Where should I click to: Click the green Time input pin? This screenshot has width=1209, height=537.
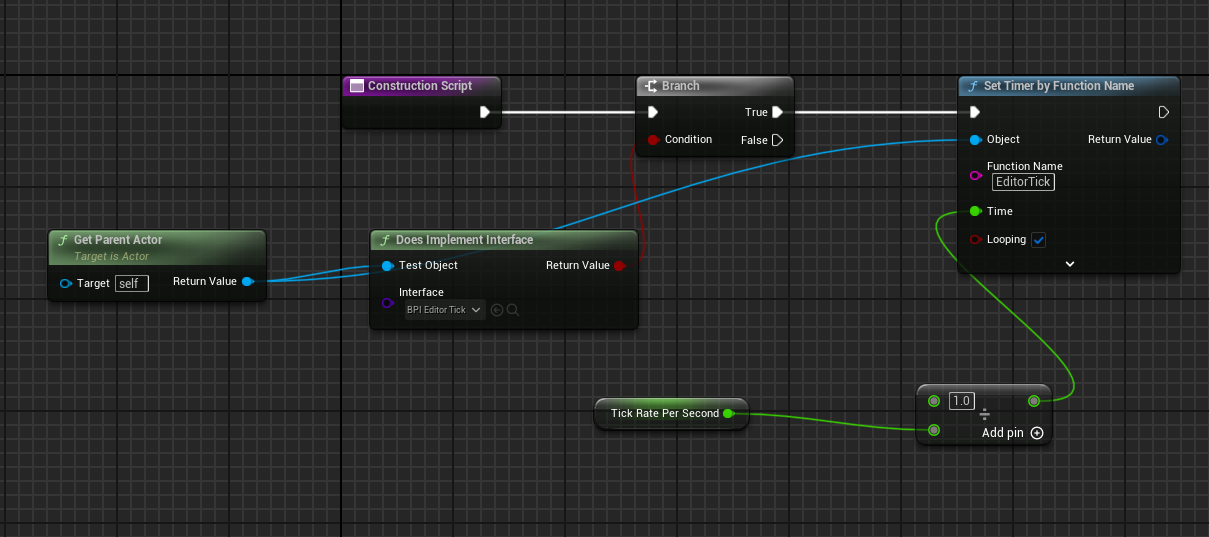pyautogui.click(x=975, y=211)
